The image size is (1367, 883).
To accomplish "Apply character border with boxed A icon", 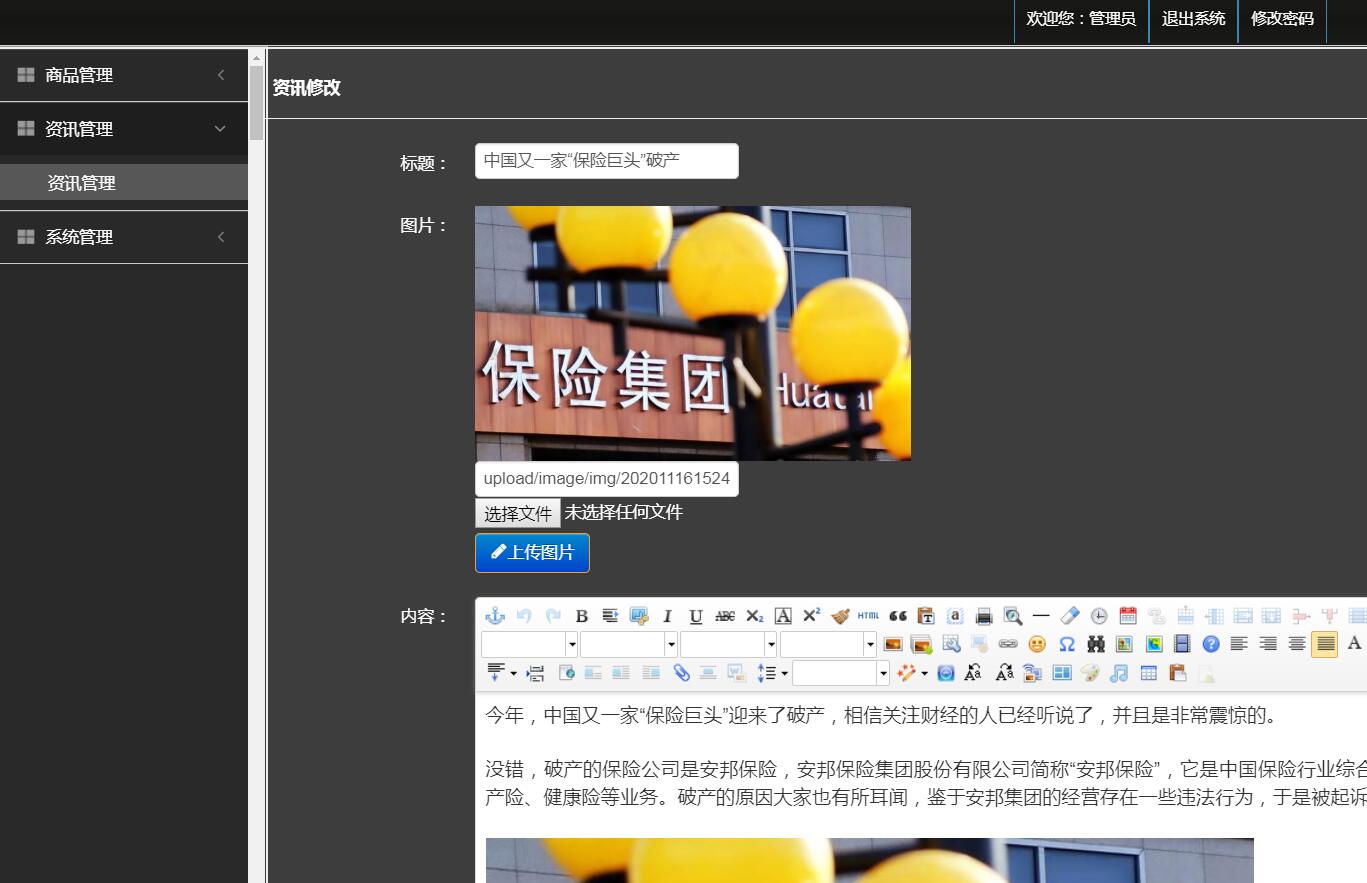I will (x=783, y=616).
